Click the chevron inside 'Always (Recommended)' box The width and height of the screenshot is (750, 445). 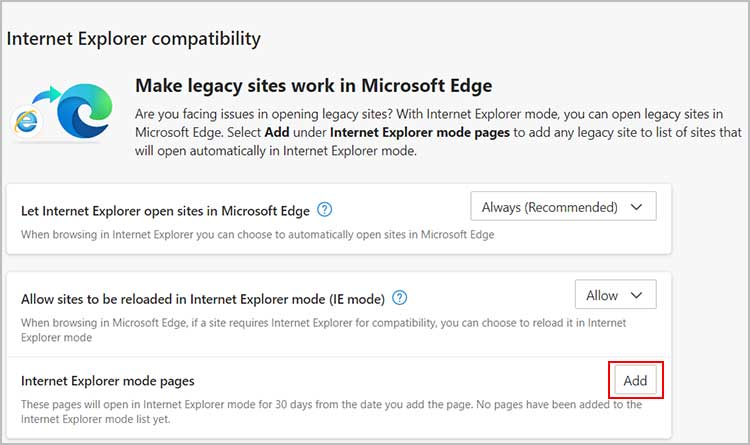pyautogui.click(x=636, y=207)
